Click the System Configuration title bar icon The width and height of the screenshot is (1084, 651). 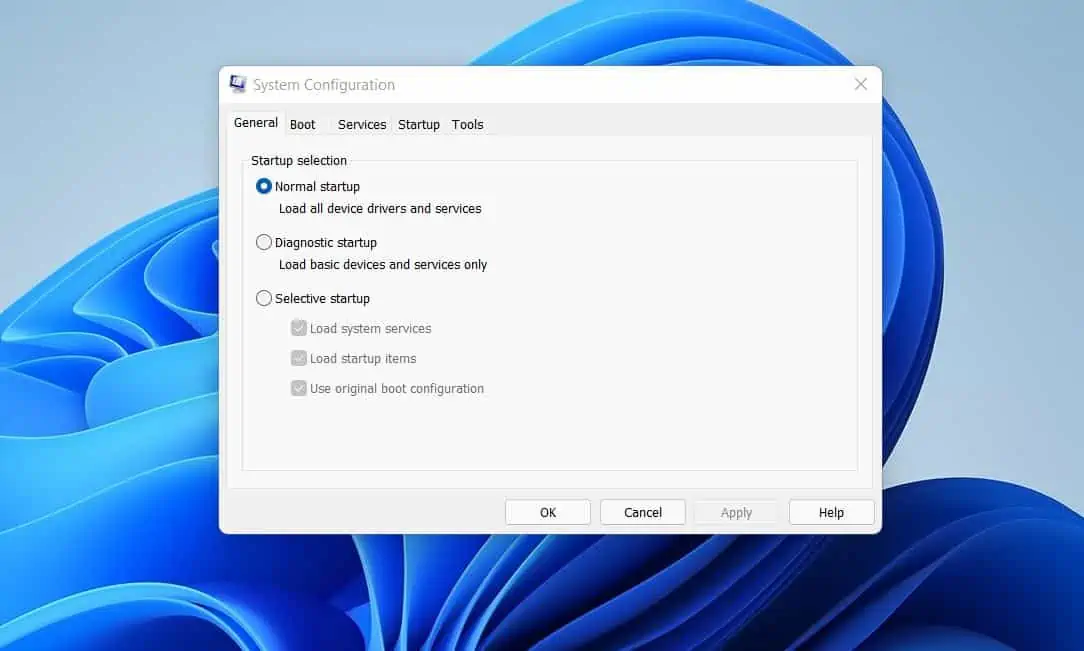(238, 84)
